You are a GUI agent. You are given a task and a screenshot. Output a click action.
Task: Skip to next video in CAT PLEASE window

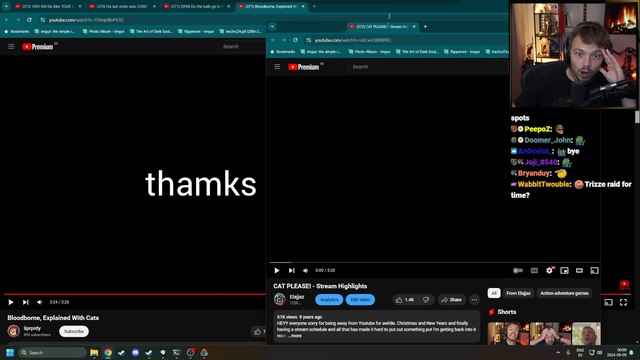point(291,270)
